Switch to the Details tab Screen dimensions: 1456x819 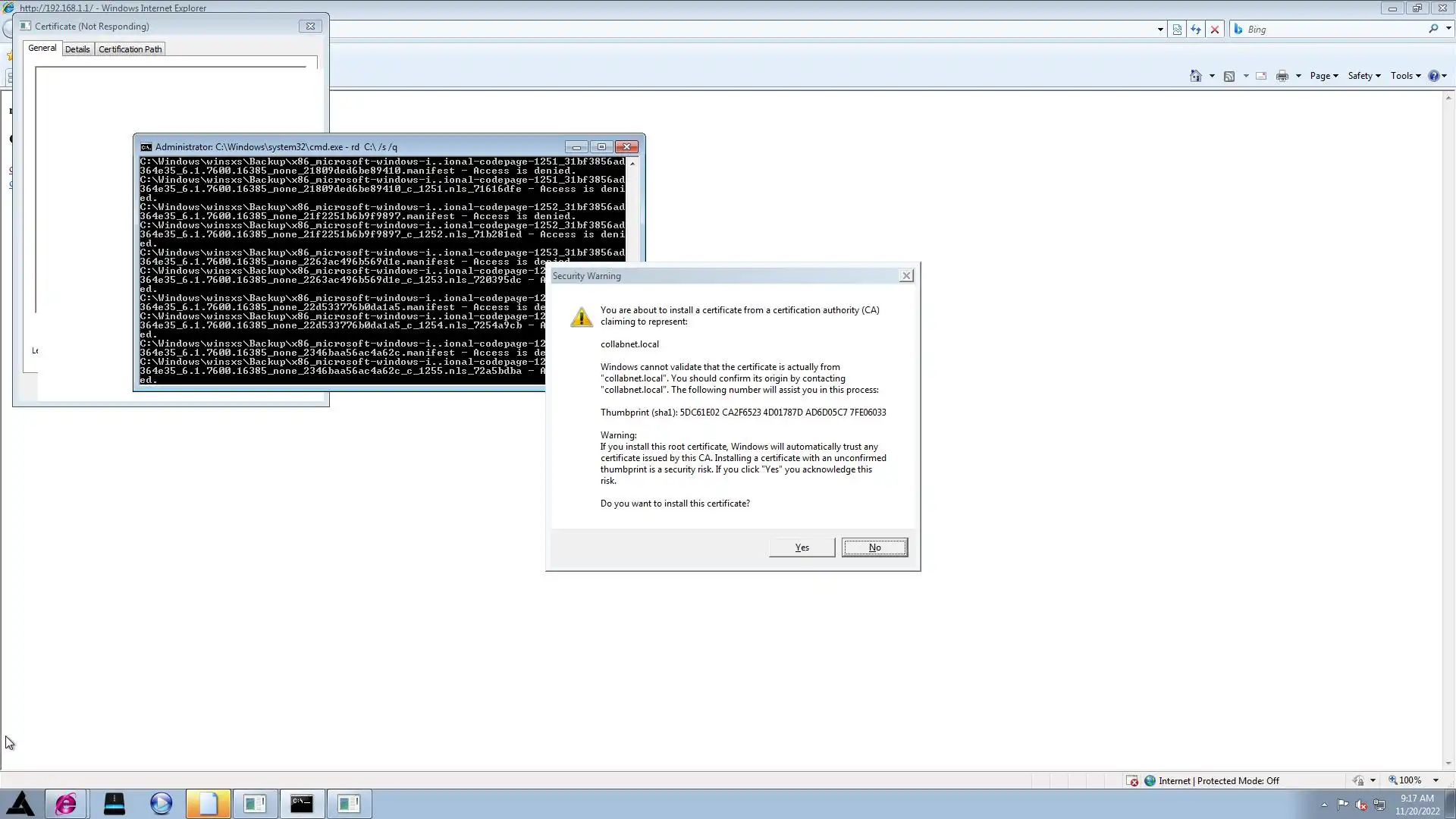coord(77,49)
